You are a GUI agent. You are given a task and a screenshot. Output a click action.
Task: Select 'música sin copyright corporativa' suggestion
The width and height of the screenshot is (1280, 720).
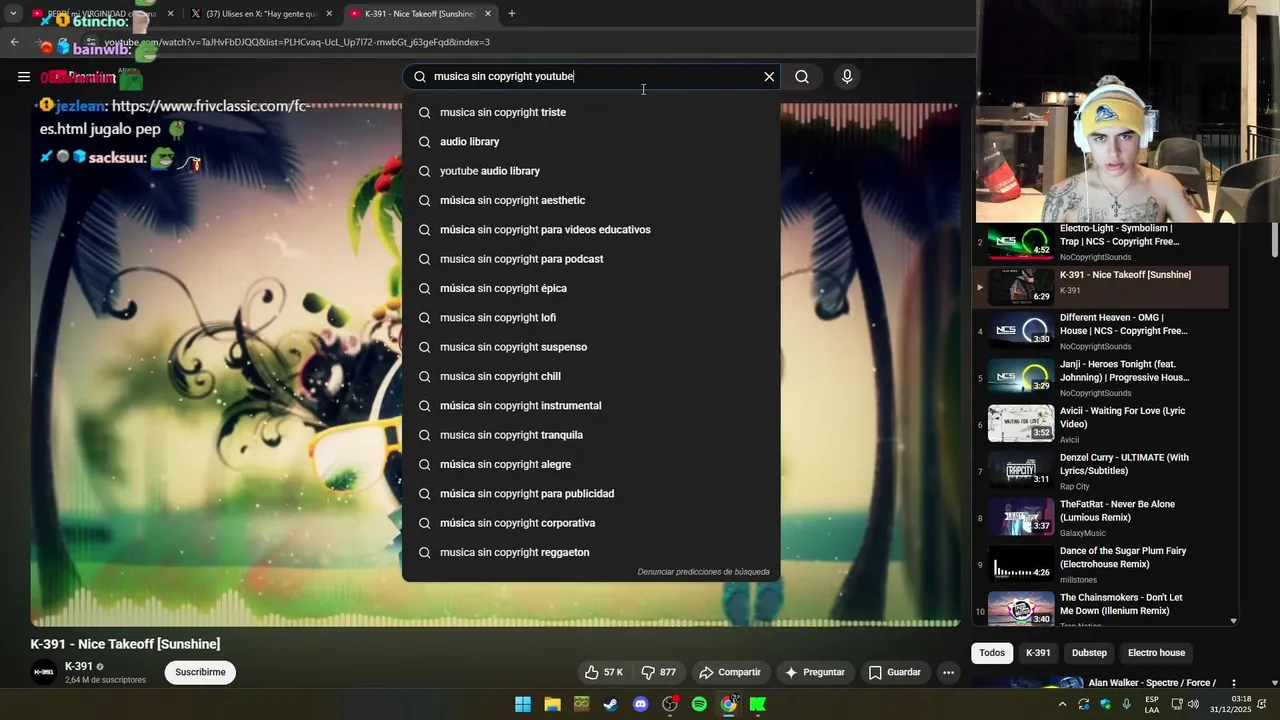tap(591, 523)
